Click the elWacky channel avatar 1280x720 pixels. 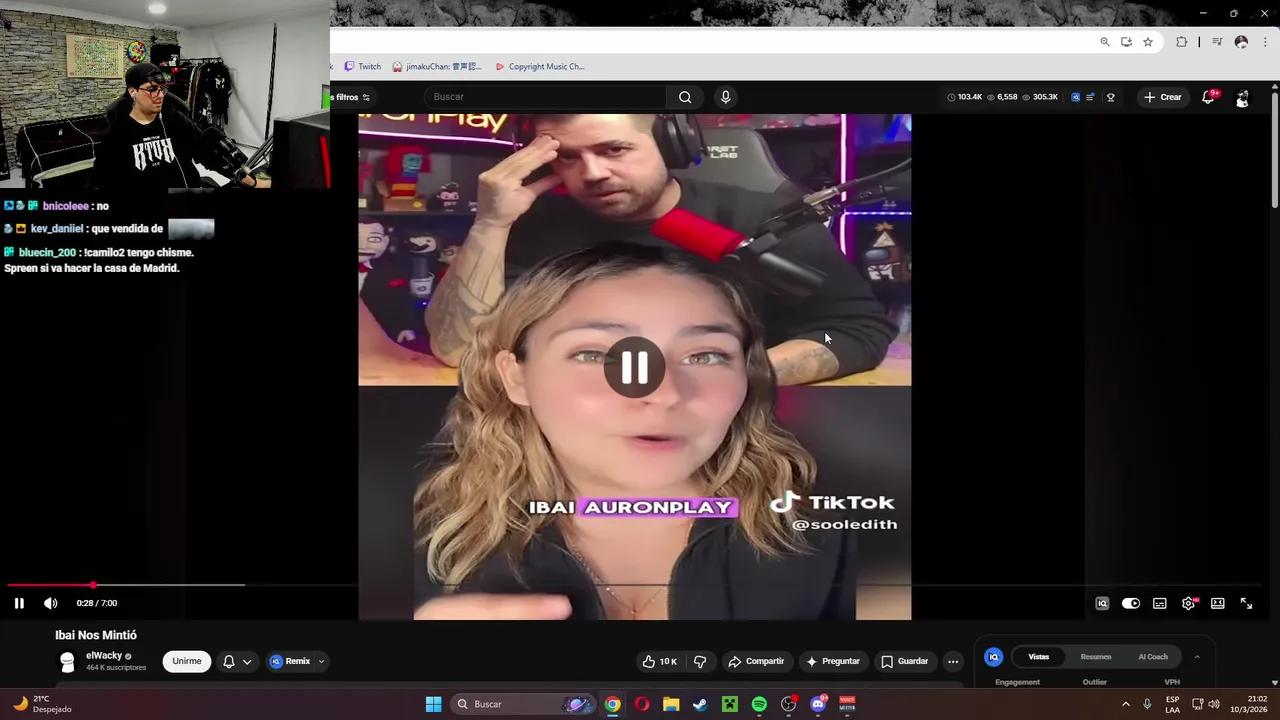click(67, 661)
